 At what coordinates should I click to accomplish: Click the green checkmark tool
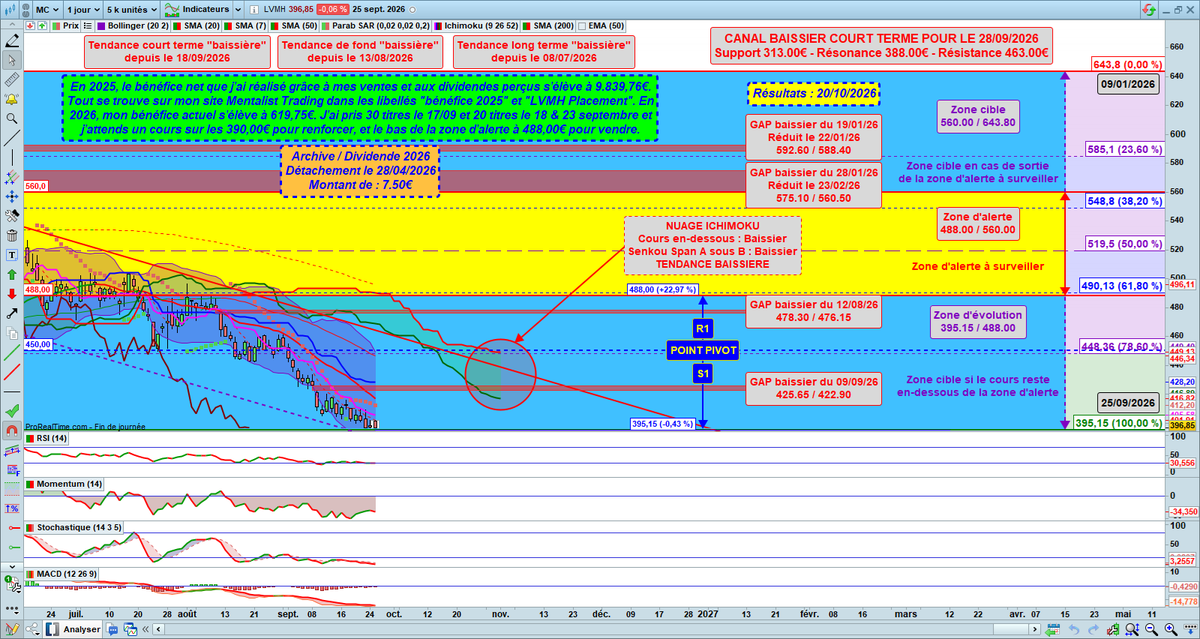click(14, 410)
